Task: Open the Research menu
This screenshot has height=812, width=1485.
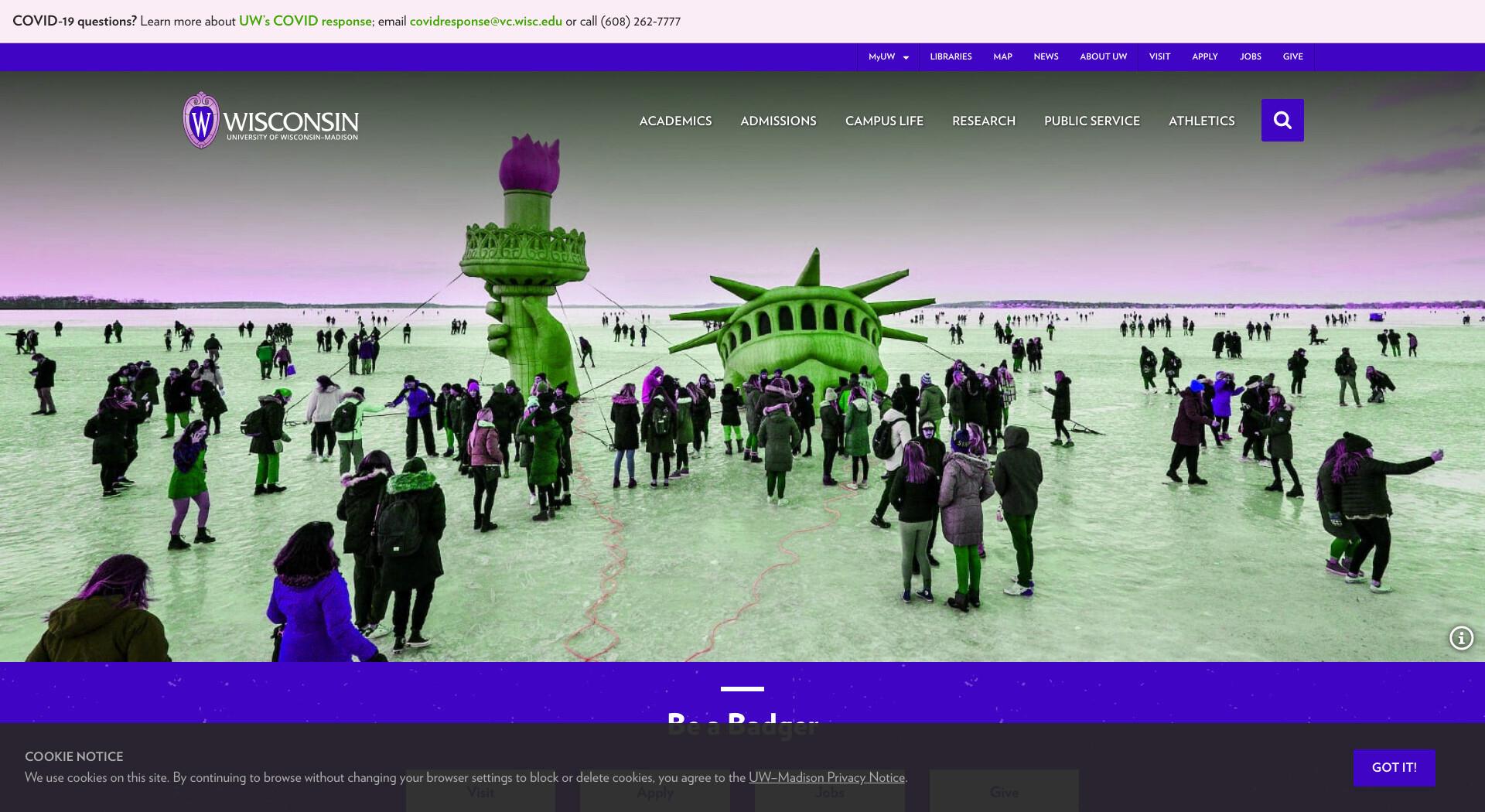Action: pos(984,121)
